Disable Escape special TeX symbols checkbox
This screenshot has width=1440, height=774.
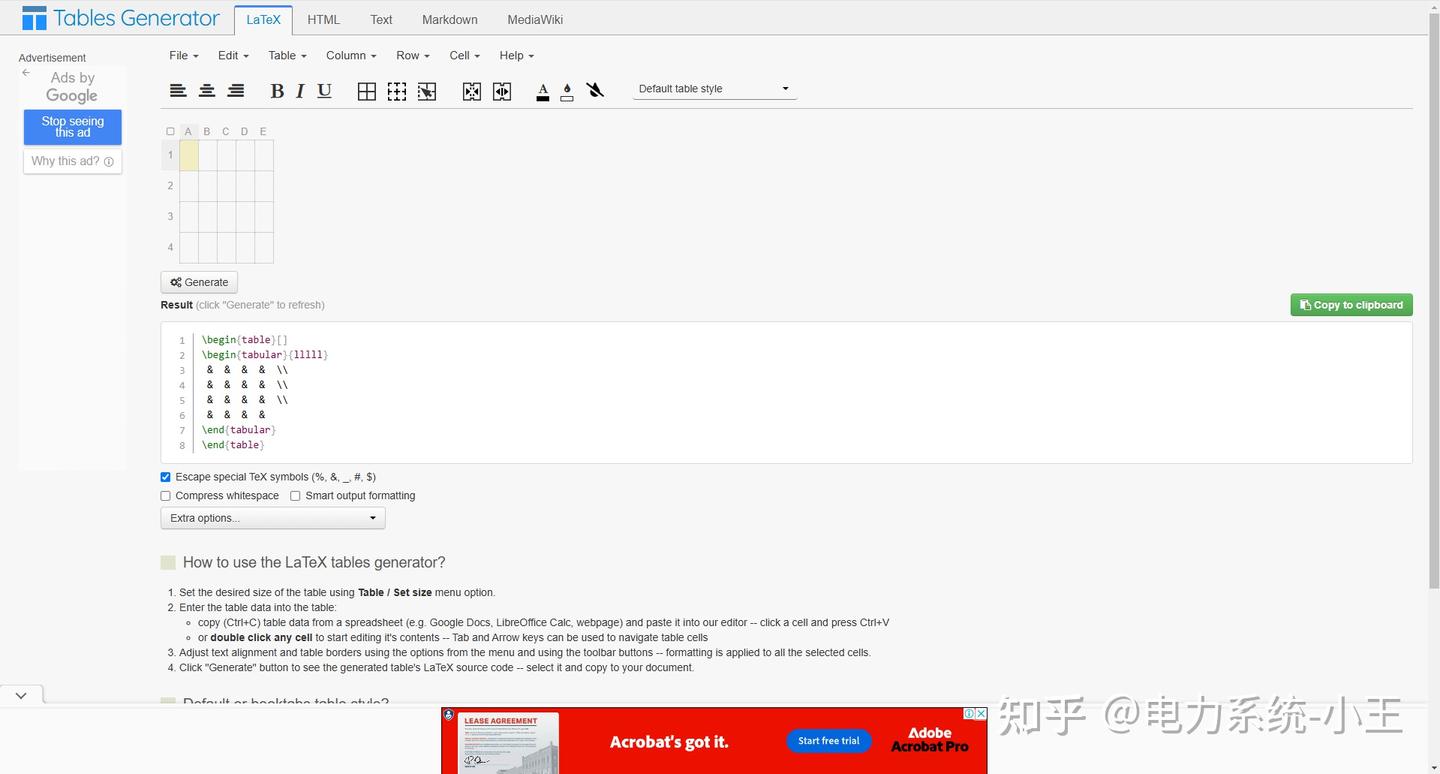165,477
